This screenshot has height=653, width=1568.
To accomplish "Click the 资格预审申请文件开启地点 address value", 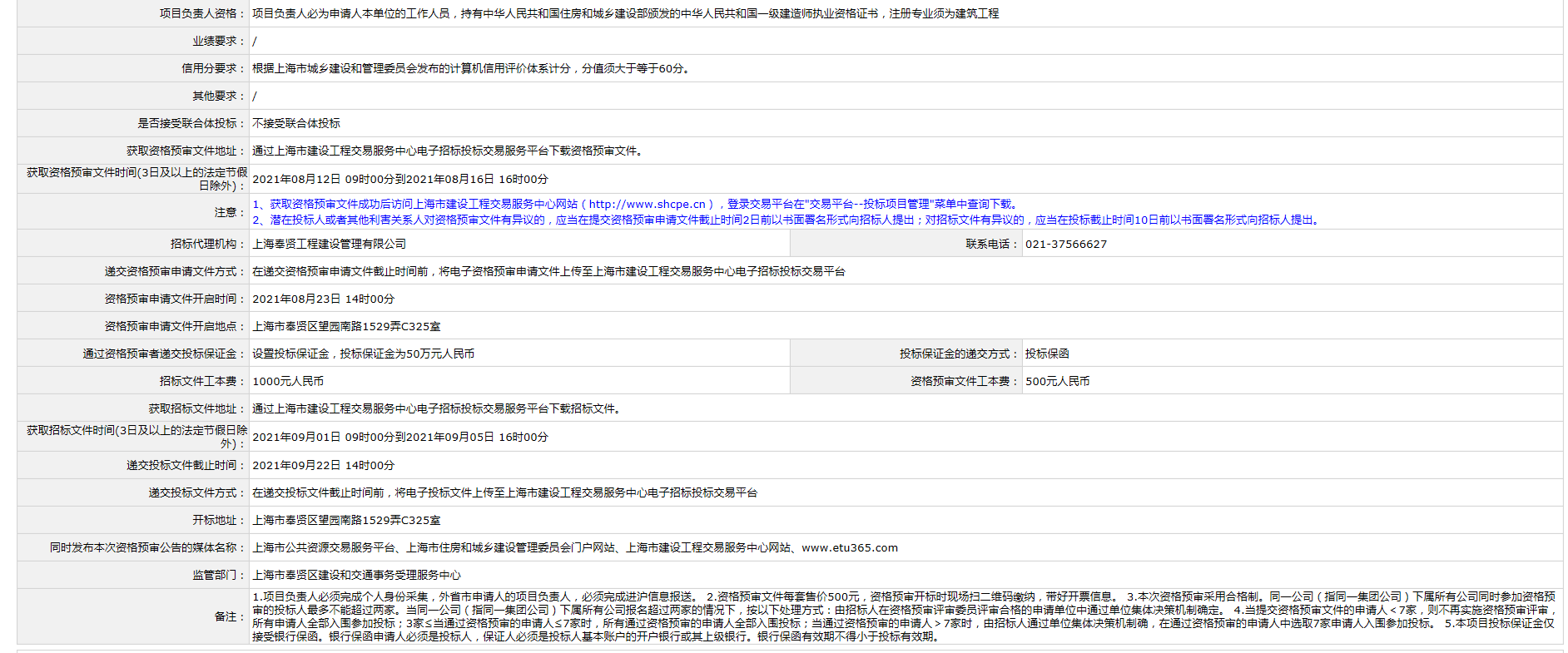I will point(346,327).
